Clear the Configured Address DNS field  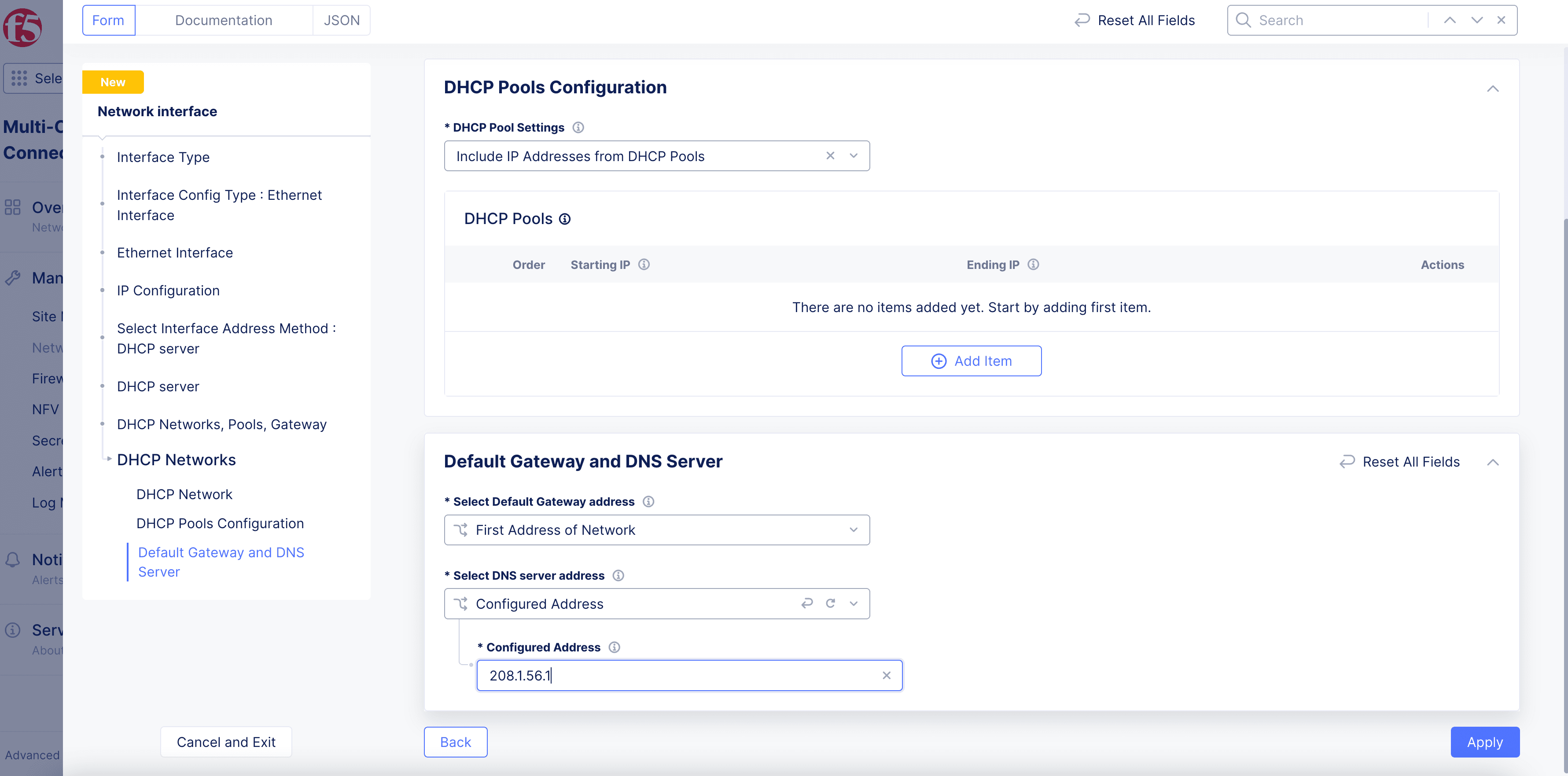click(x=885, y=676)
